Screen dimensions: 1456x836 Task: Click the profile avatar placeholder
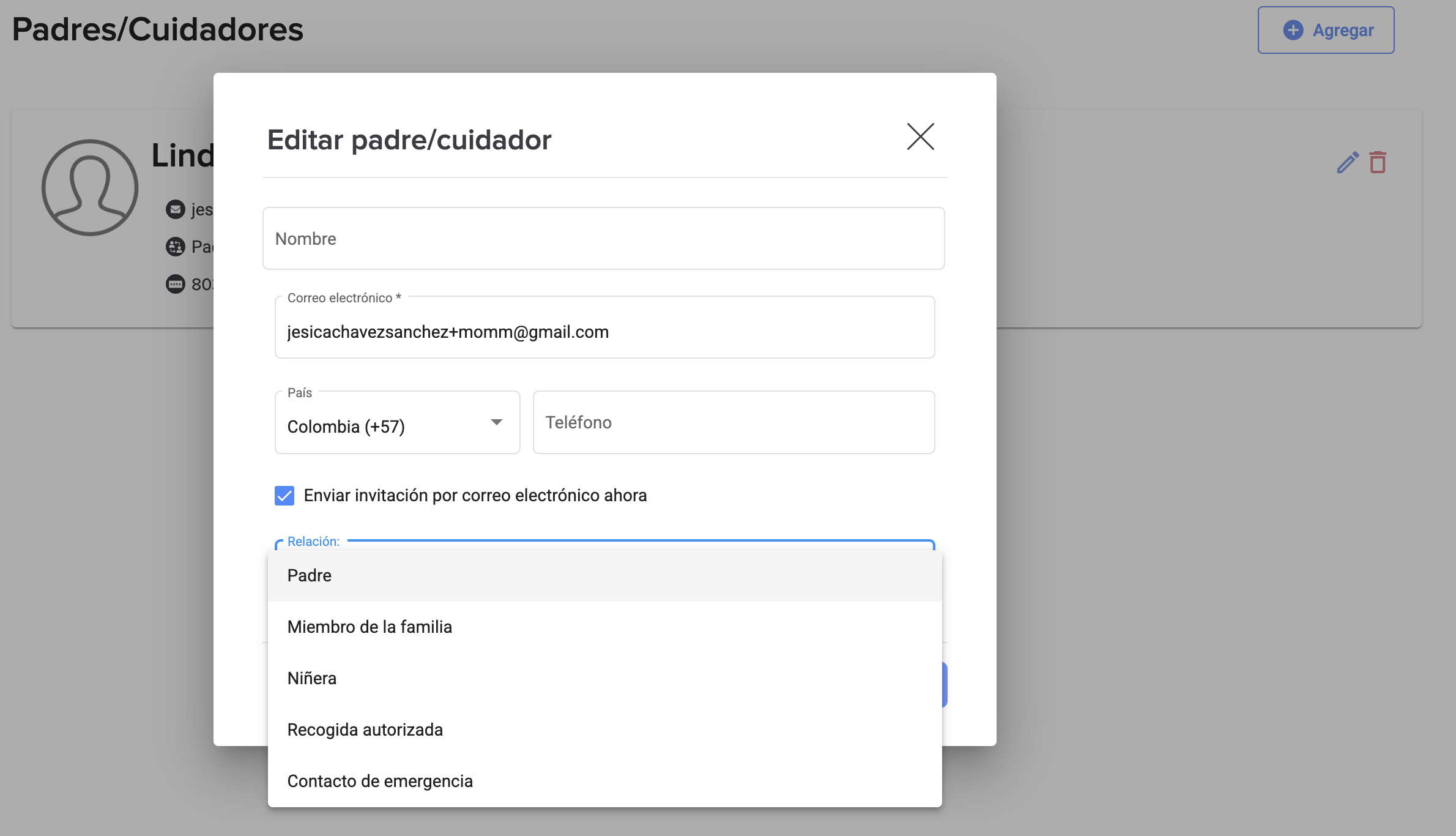click(x=90, y=187)
